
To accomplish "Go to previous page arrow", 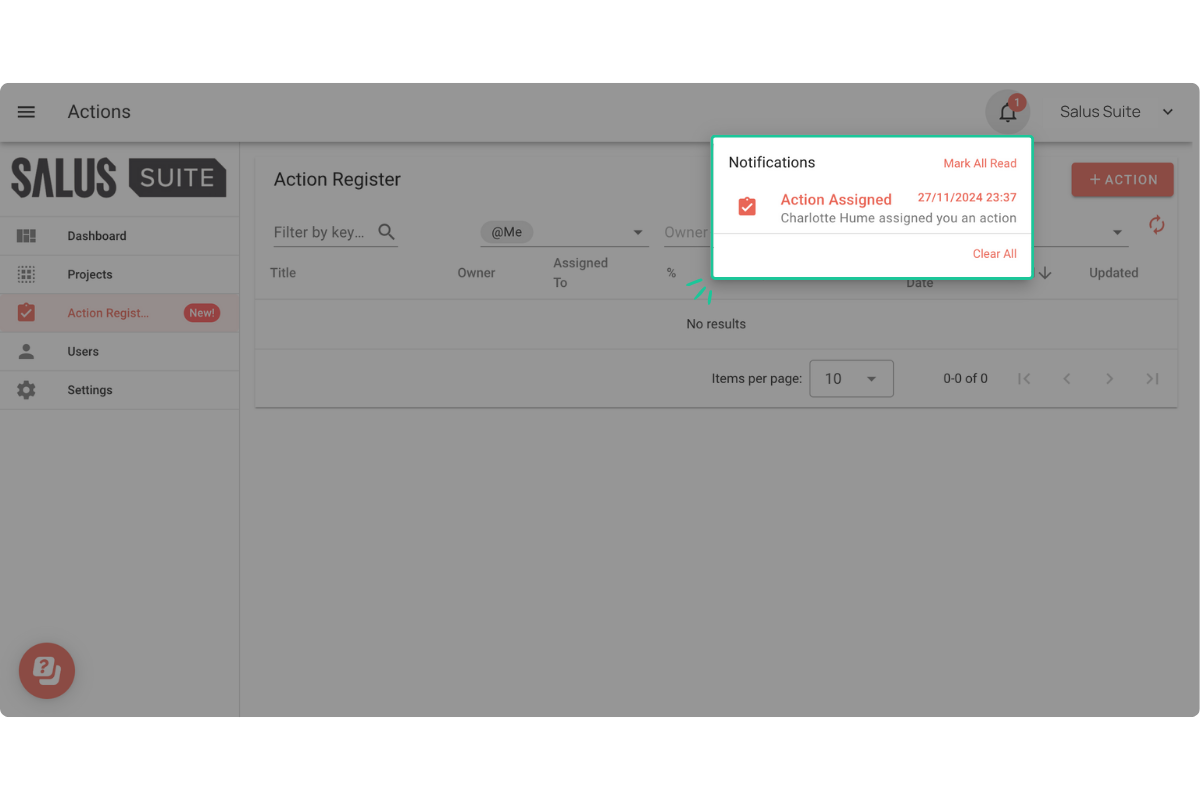I will coord(1066,379).
